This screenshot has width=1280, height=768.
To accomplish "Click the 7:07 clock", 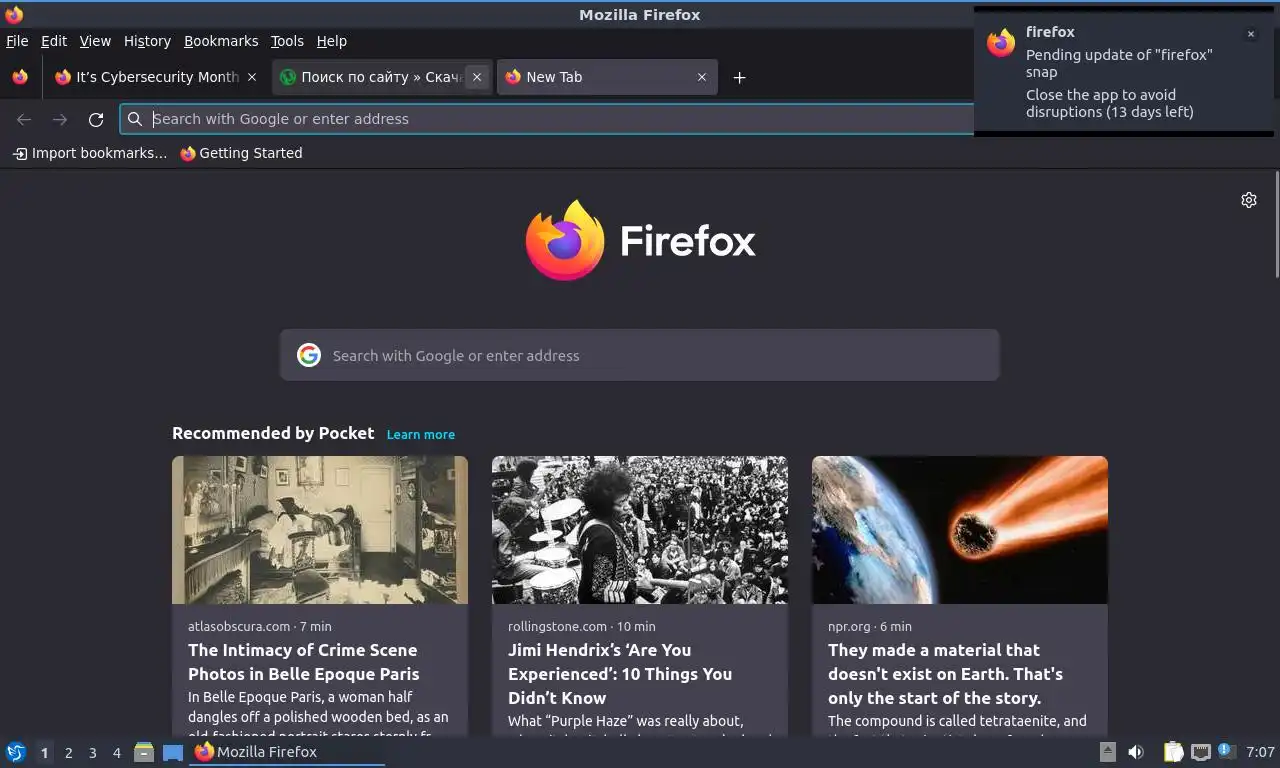I will tap(1260, 752).
